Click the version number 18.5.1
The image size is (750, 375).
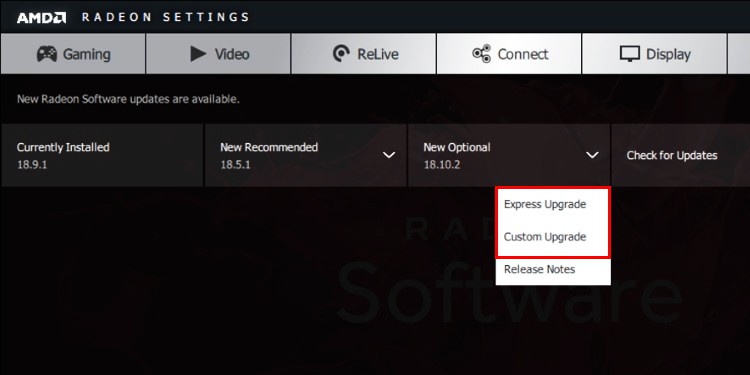click(x=235, y=165)
